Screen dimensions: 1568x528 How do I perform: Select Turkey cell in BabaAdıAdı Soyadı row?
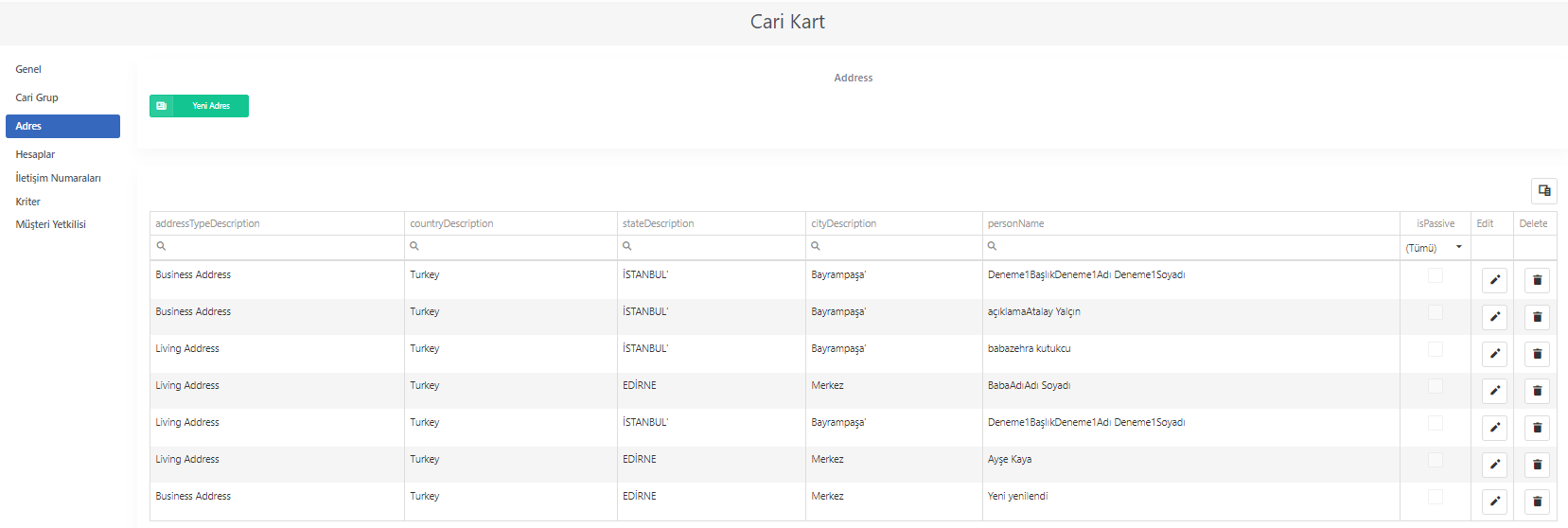510,391
